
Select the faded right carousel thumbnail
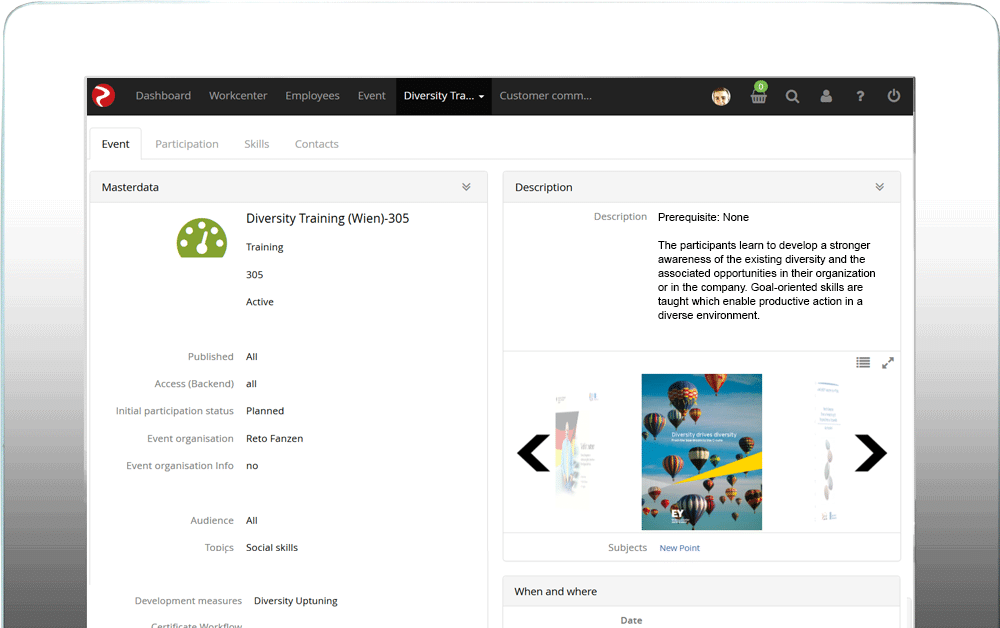pos(828,451)
